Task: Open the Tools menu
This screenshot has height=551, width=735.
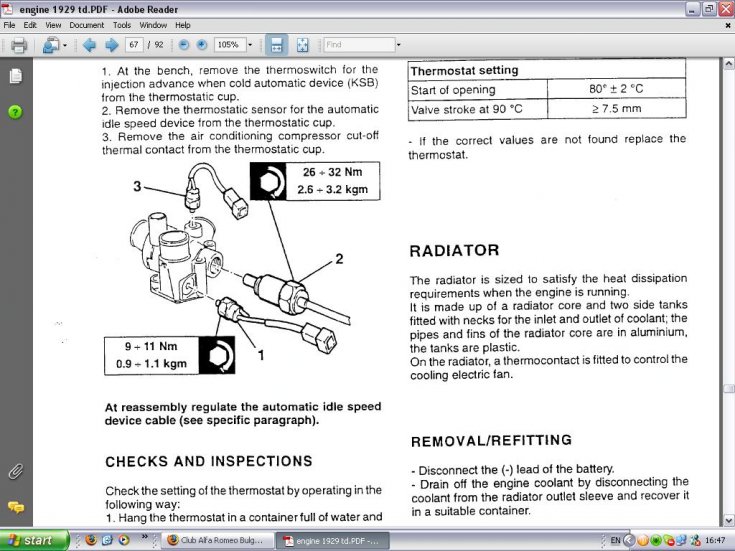Action: coord(121,24)
